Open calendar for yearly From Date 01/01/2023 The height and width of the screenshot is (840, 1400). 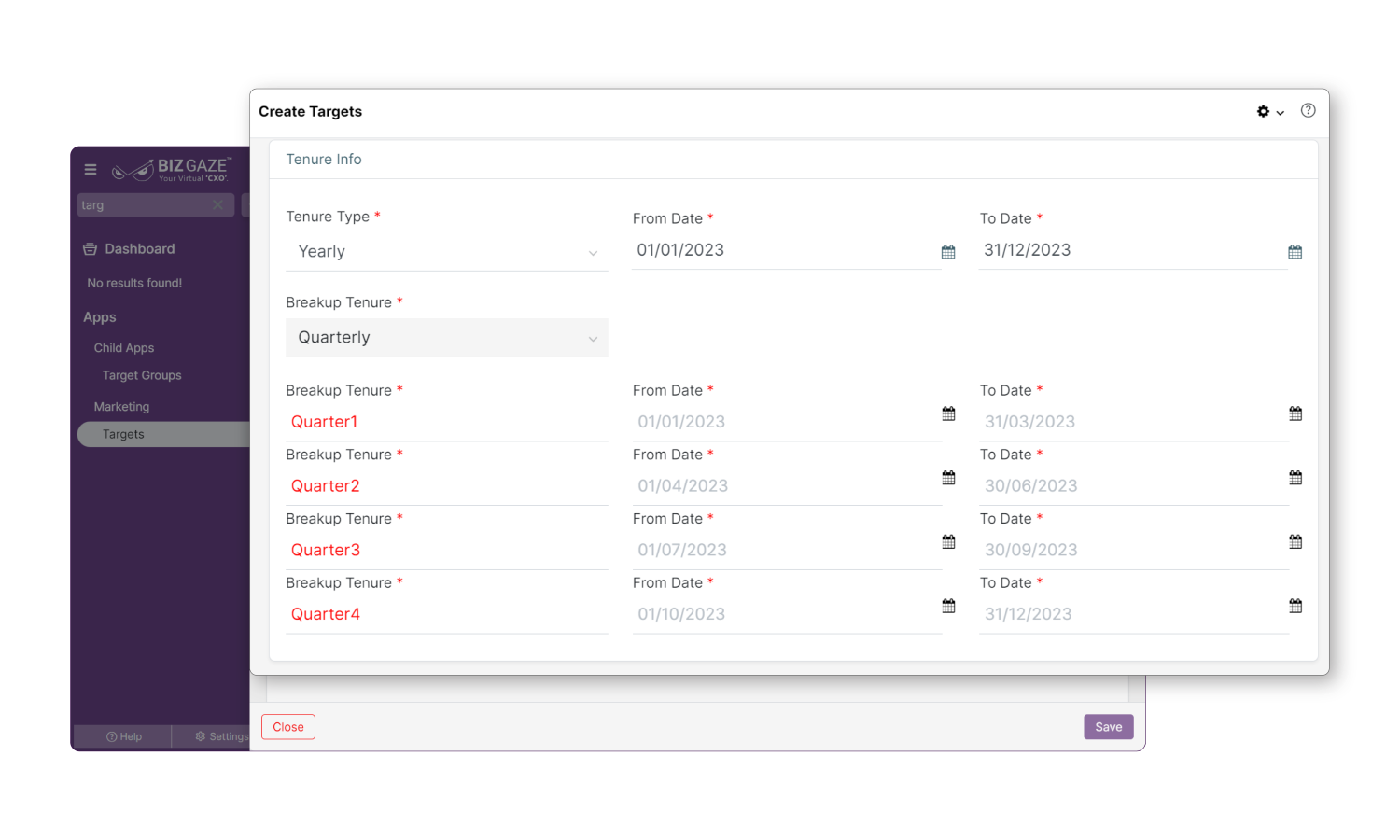948,252
